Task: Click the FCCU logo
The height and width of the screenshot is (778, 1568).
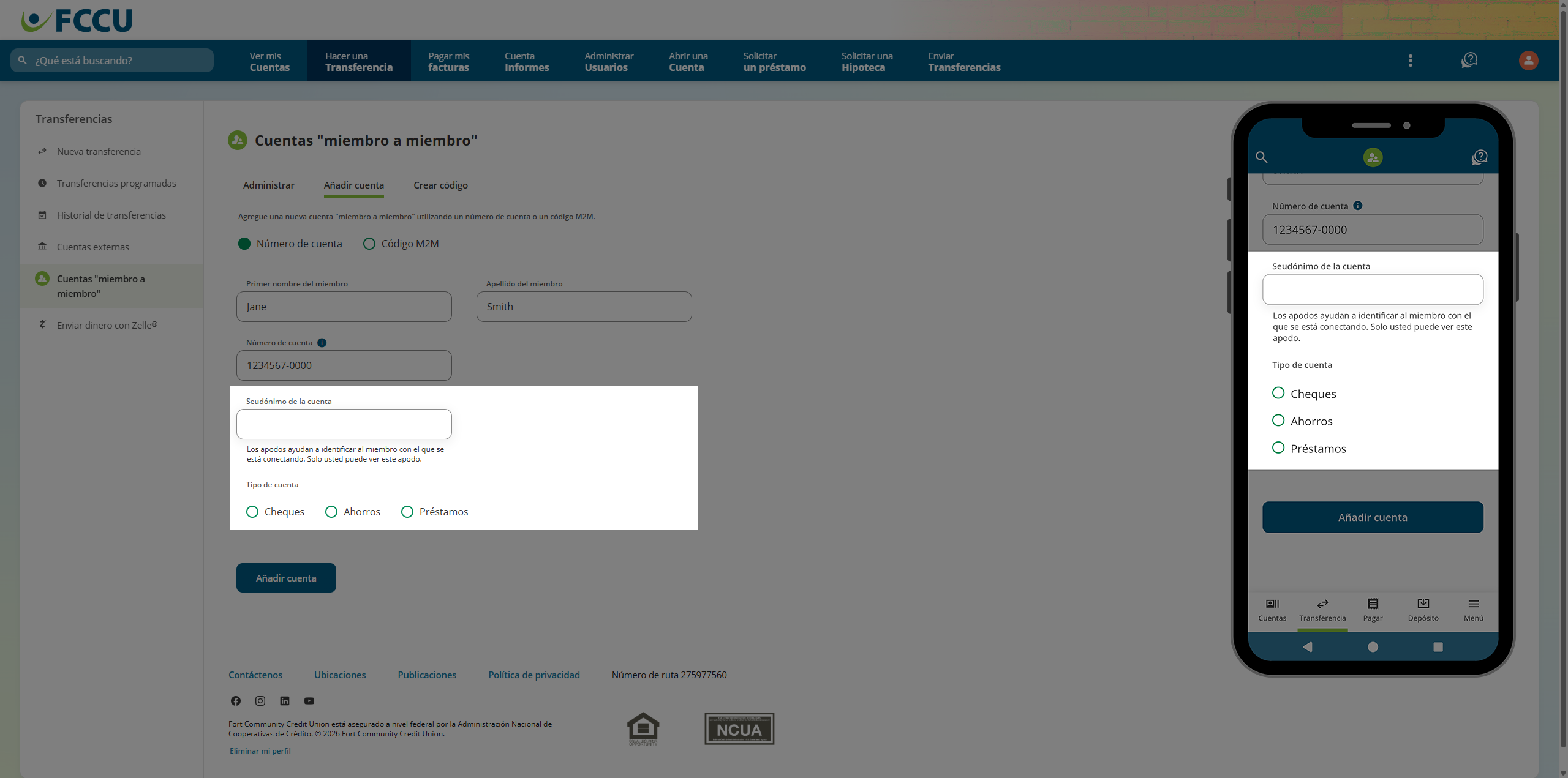Action: [x=77, y=20]
